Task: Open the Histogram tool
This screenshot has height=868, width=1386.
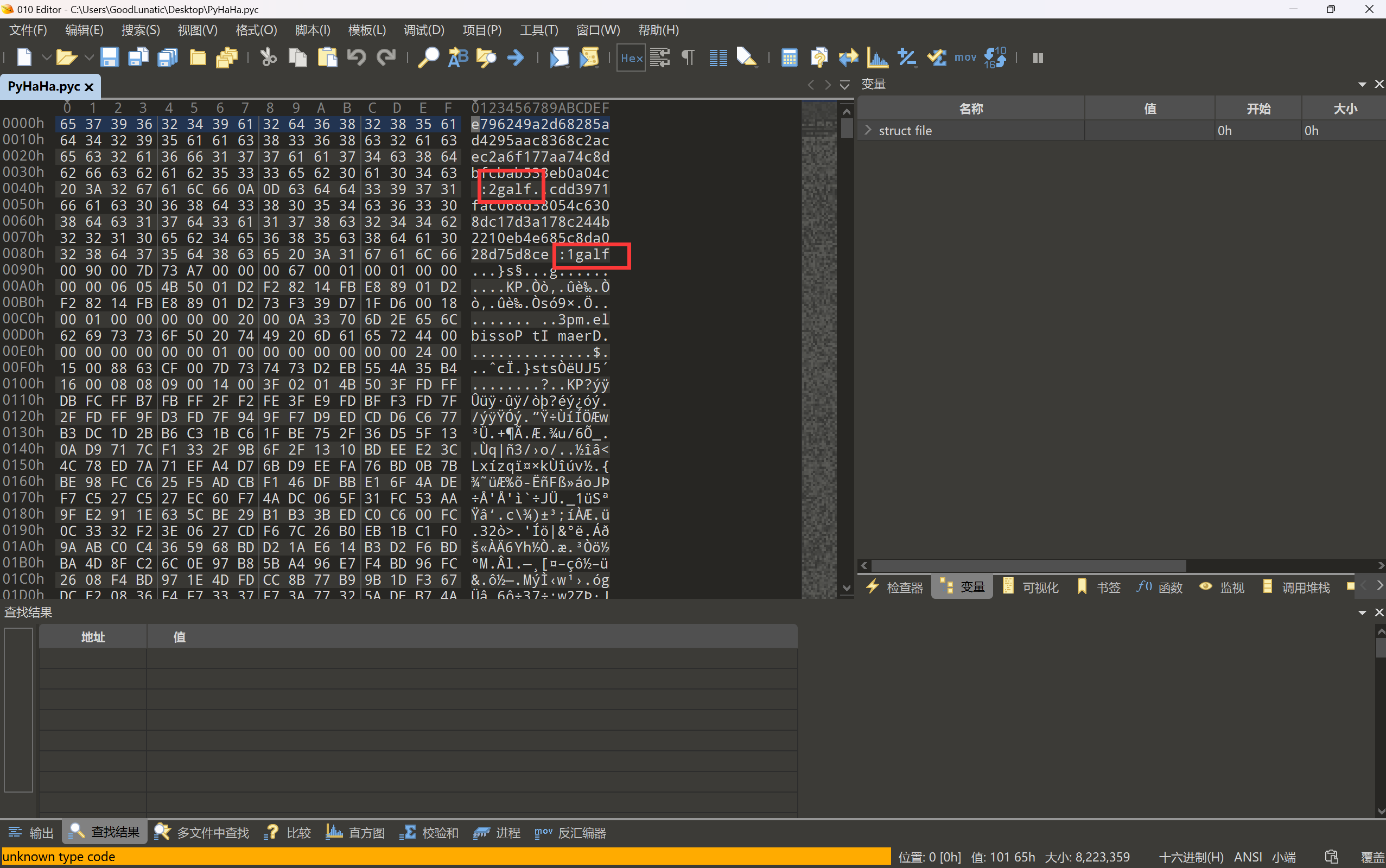Action: pyautogui.click(x=878, y=58)
